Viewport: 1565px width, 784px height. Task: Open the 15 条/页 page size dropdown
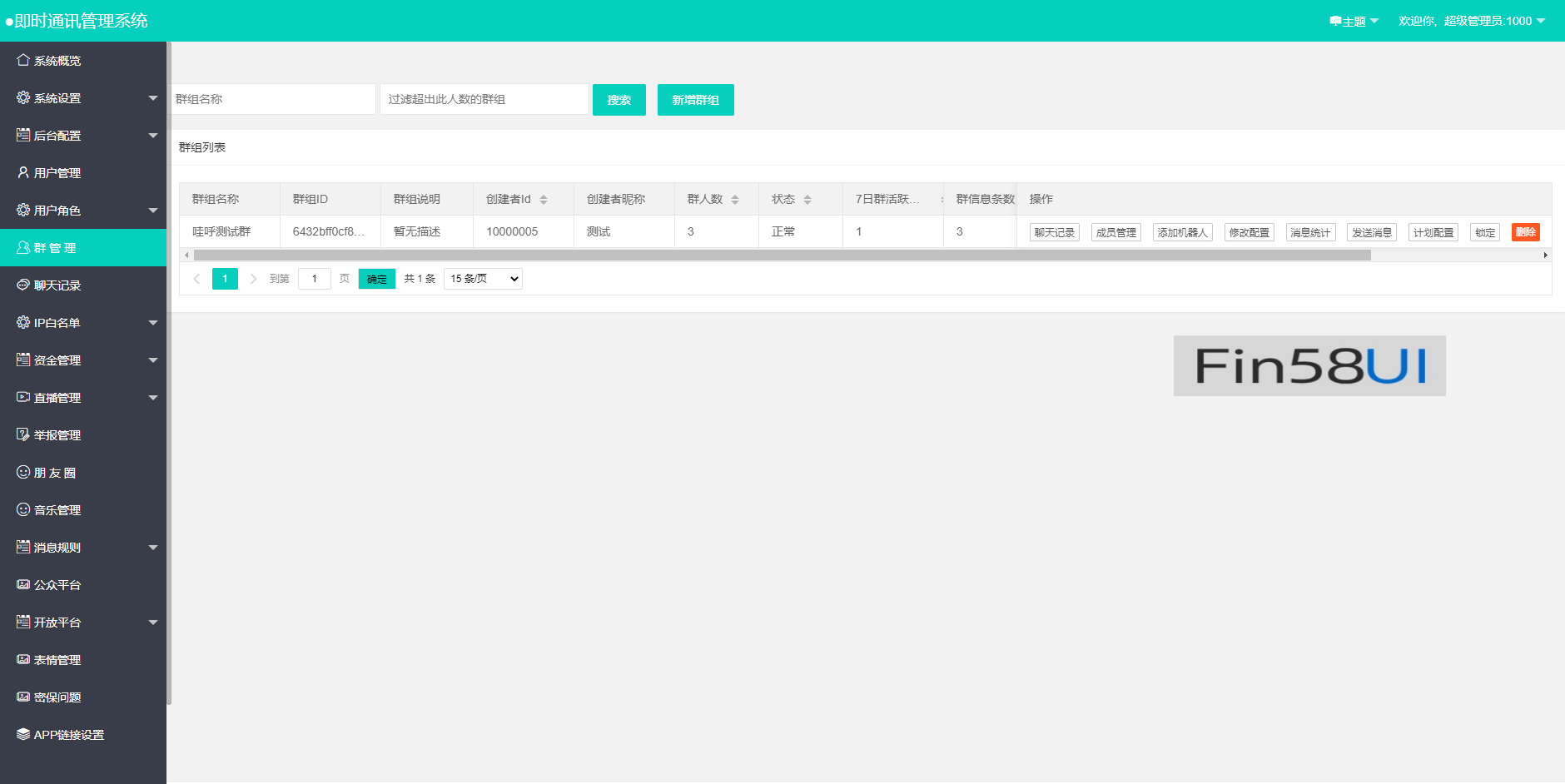click(x=483, y=279)
